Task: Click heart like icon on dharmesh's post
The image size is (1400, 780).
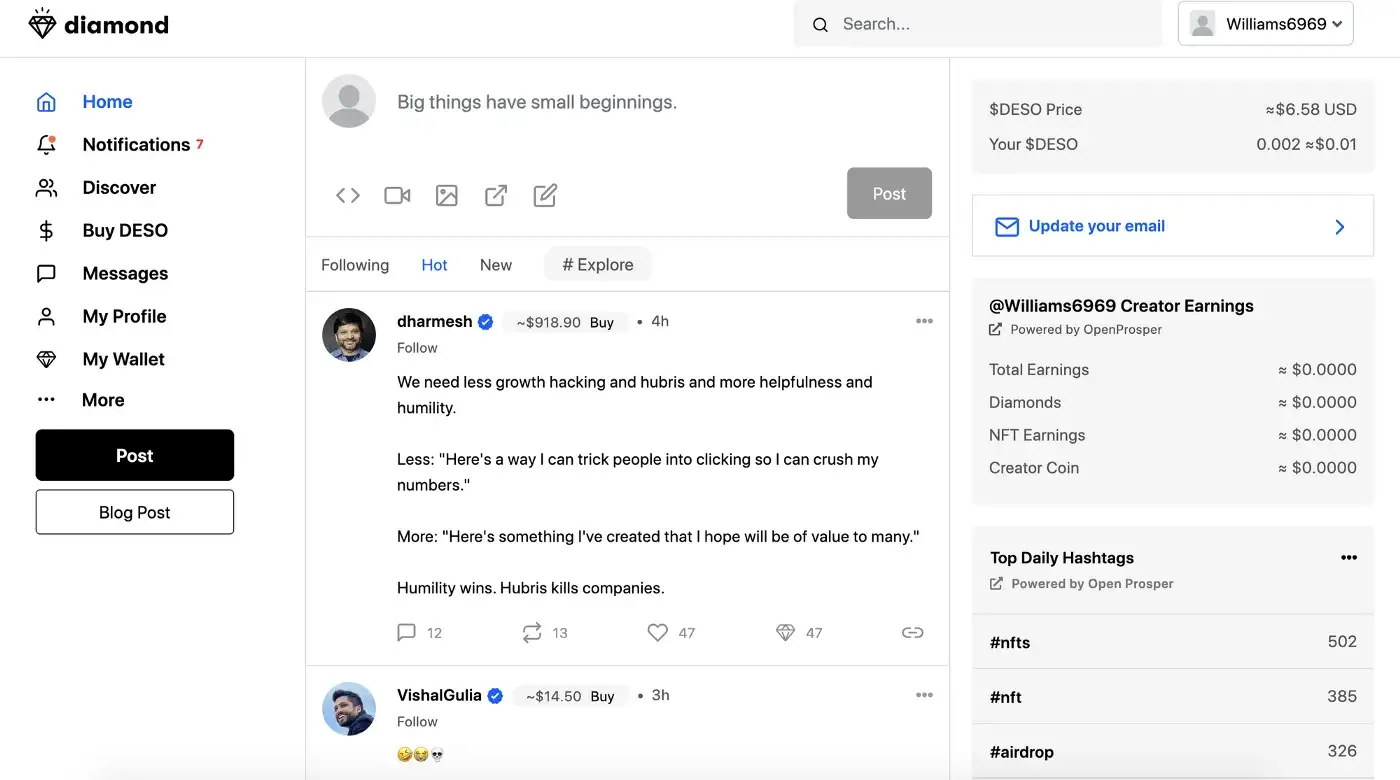Action: (x=657, y=632)
